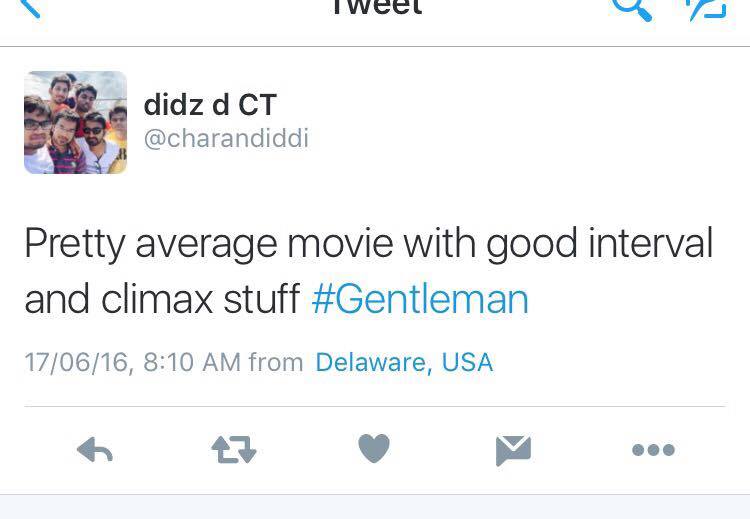Screen dimensions: 750x519
Task: Tap the 8:10 AM time text
Action: pyautogui.click(x=192, y=362)
